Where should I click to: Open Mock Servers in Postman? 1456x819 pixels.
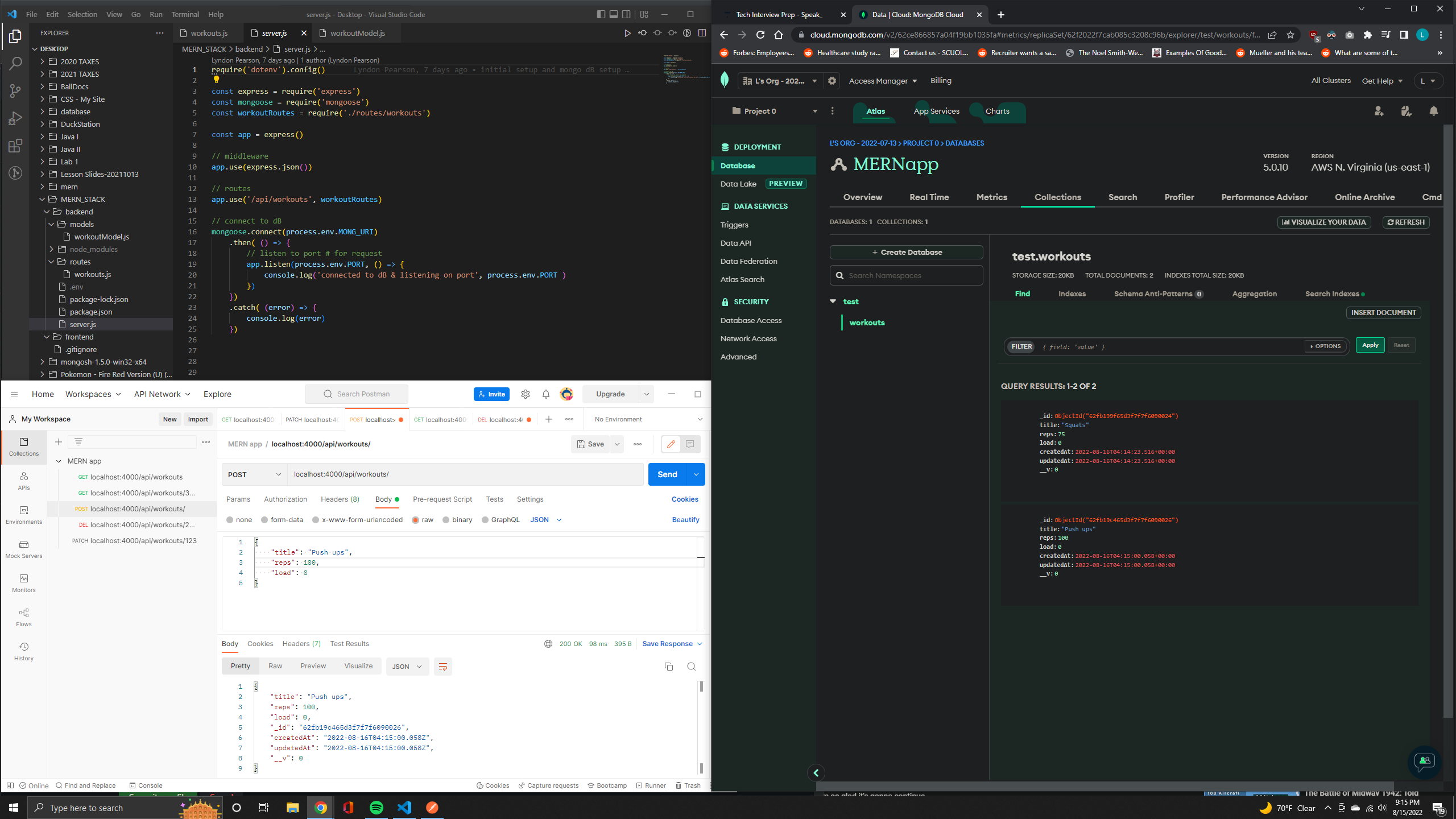pos(23,549)
